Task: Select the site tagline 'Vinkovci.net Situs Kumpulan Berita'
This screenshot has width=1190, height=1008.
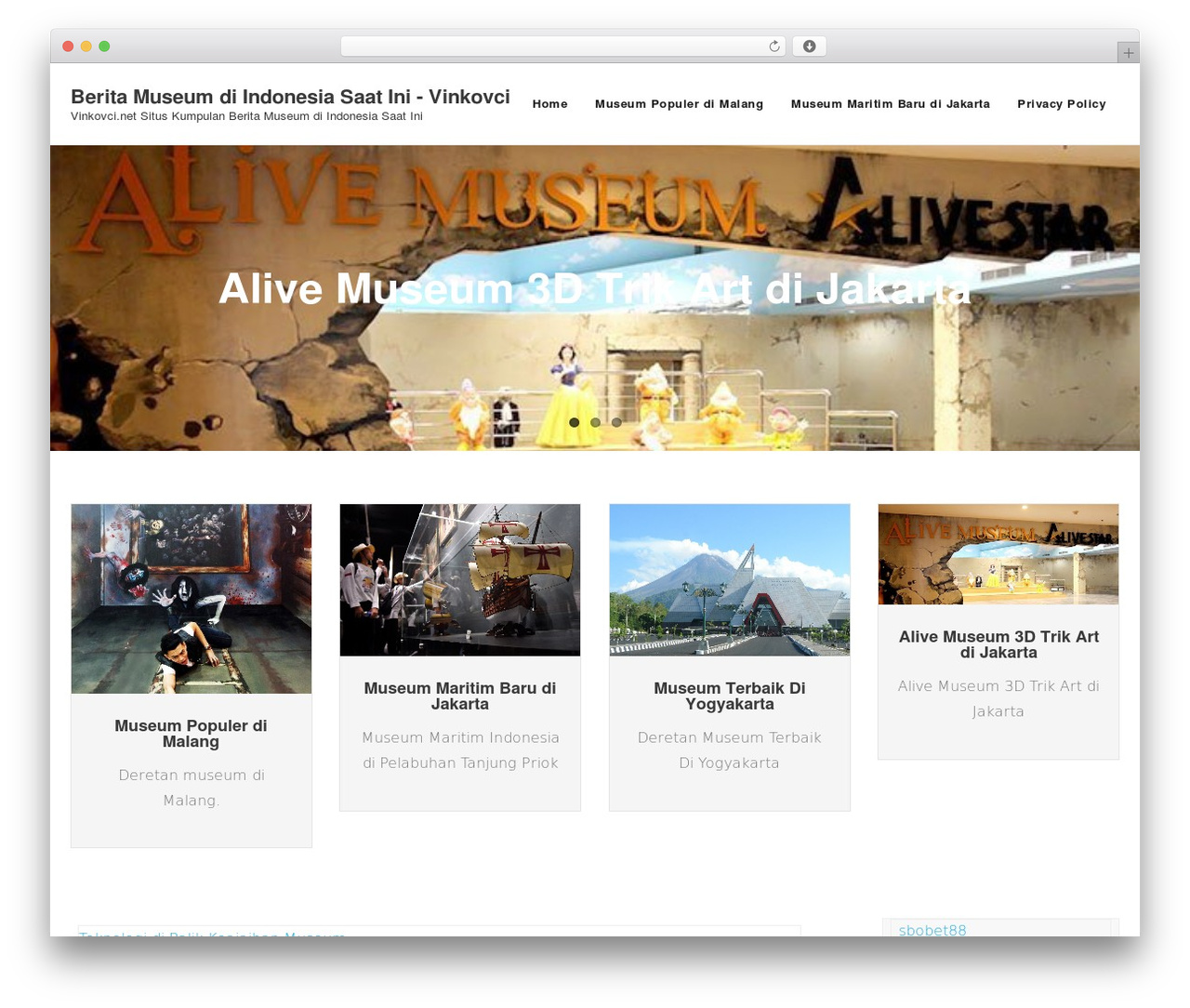Action: click(x=246, y=116)
